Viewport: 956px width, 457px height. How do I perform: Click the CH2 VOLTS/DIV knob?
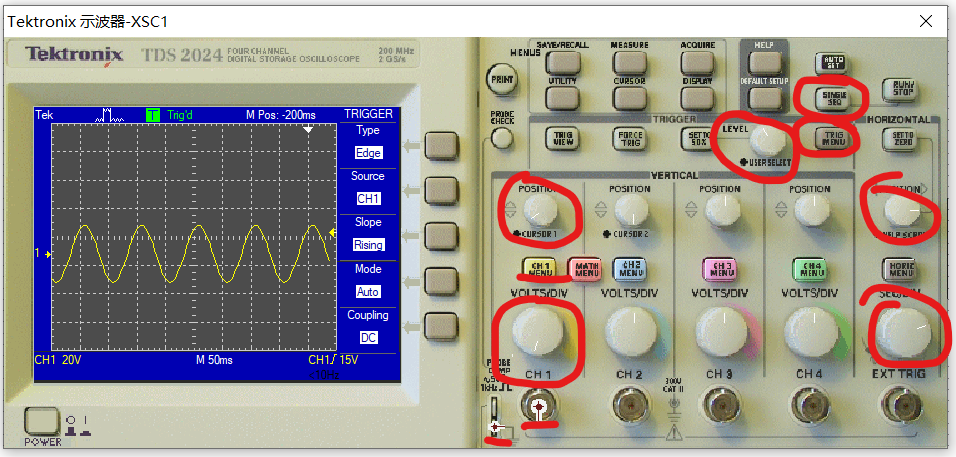tap(630, 333)
